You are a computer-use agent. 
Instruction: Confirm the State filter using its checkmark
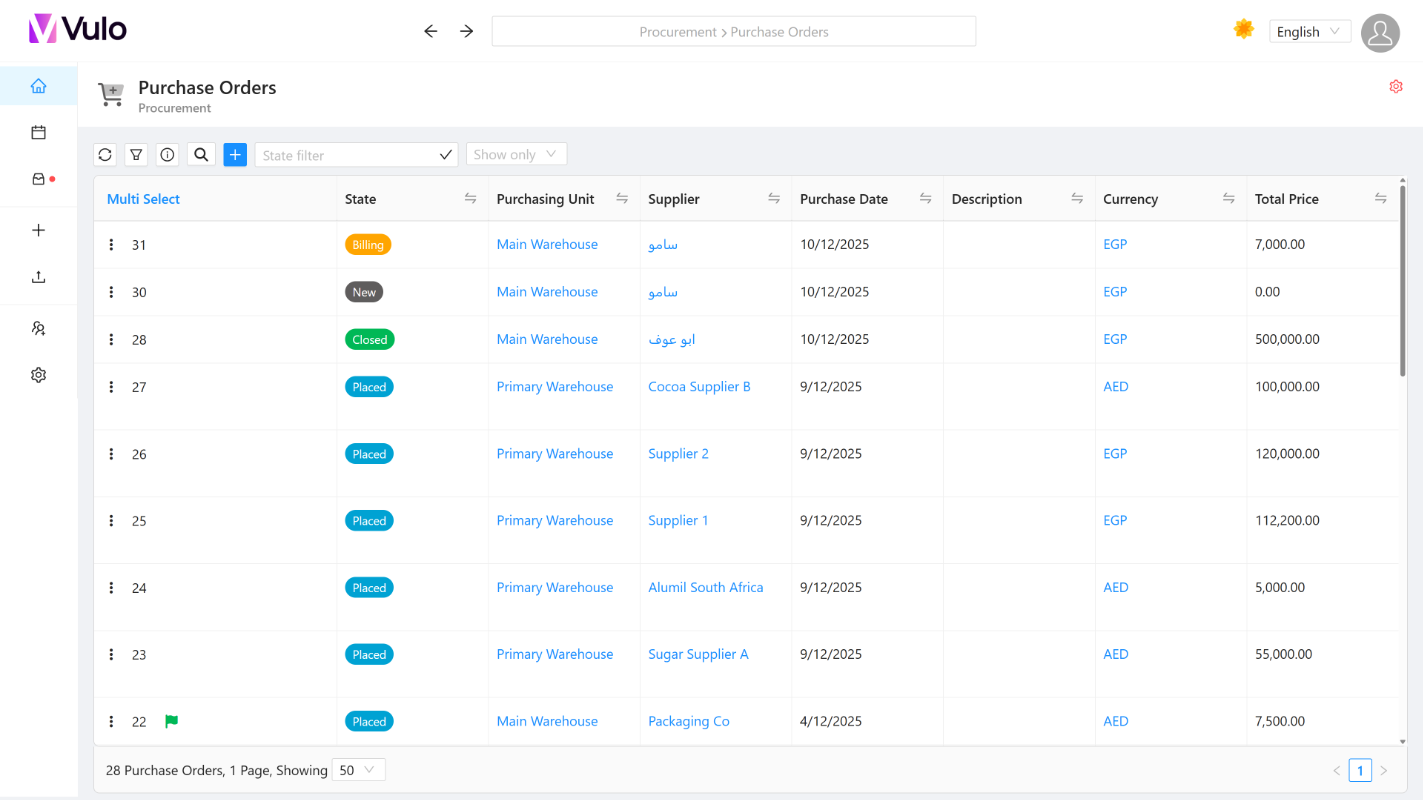pos(446,154)
